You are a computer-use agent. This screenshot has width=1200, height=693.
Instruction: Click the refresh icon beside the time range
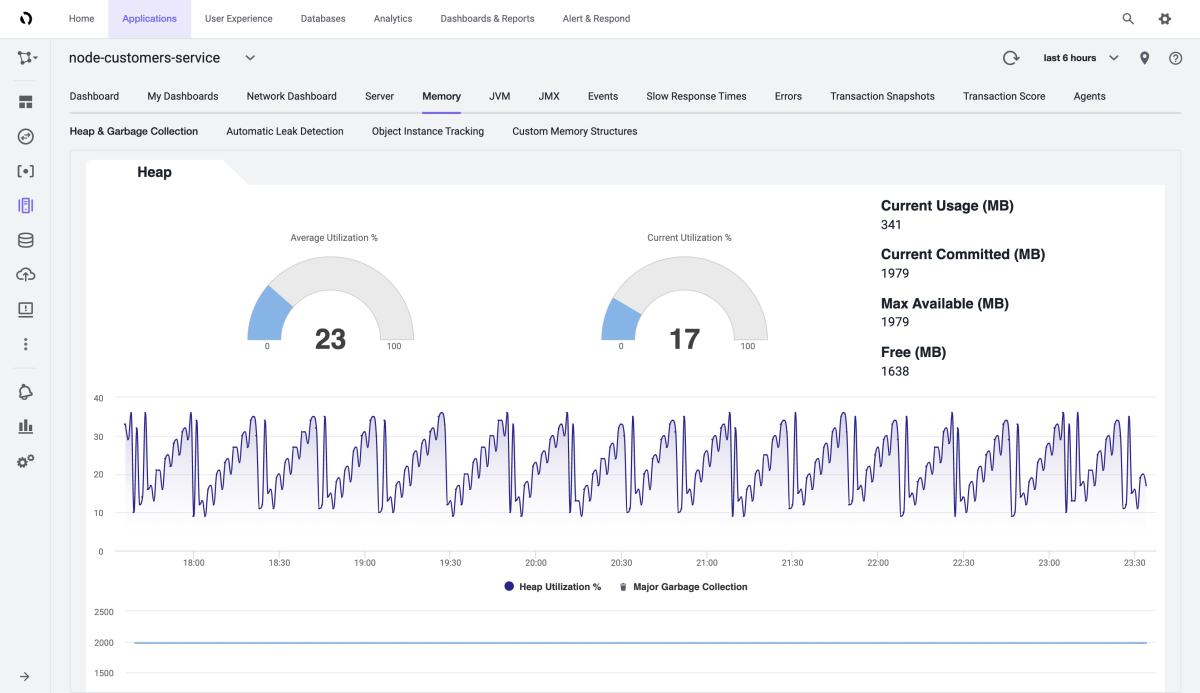[x=1011, y=58]
